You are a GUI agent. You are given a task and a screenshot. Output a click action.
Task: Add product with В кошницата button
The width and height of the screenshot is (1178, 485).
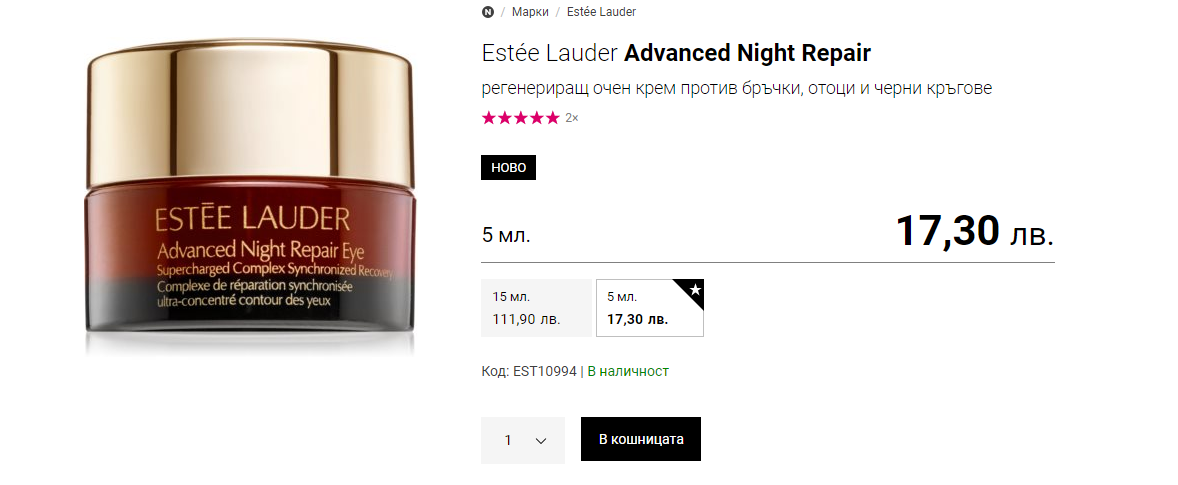click(x=641, y=439)
